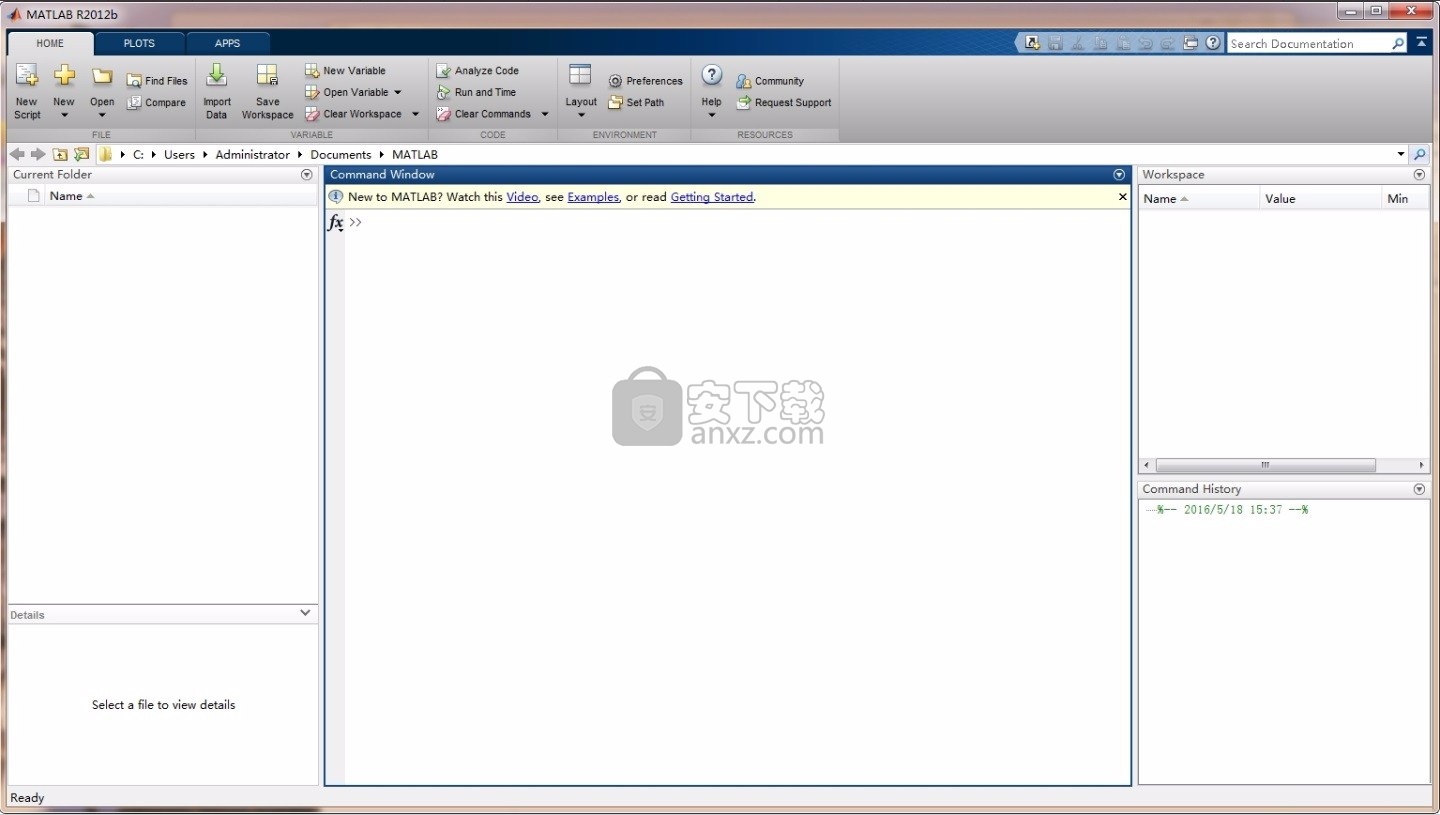
Task: Expand the Clear Commands dropdown arrow
Action: click(545, 114)
